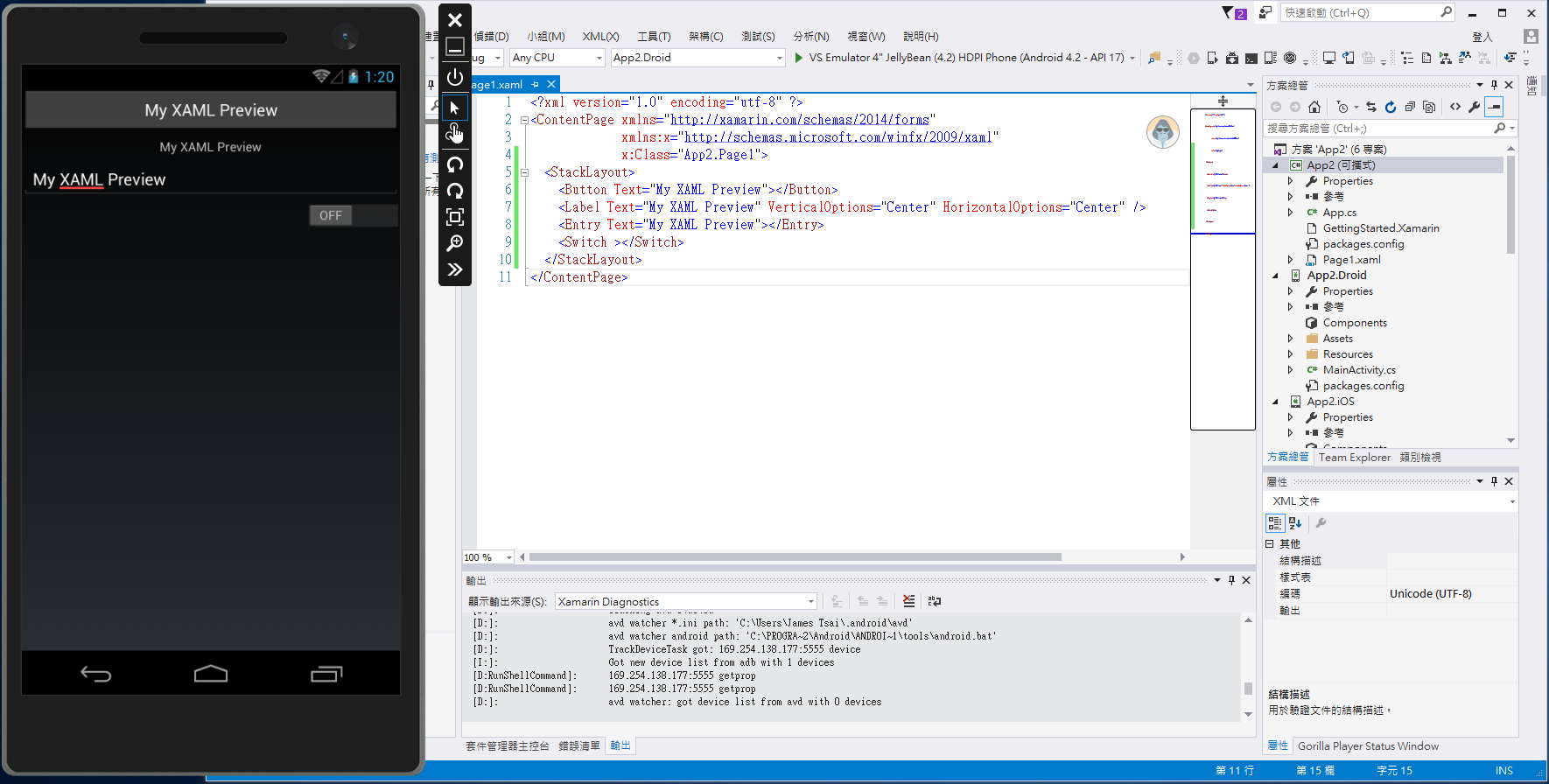Open 套件管理器主控台 tab
Screen dimensions: 1549x784
[x=508, y=745]
